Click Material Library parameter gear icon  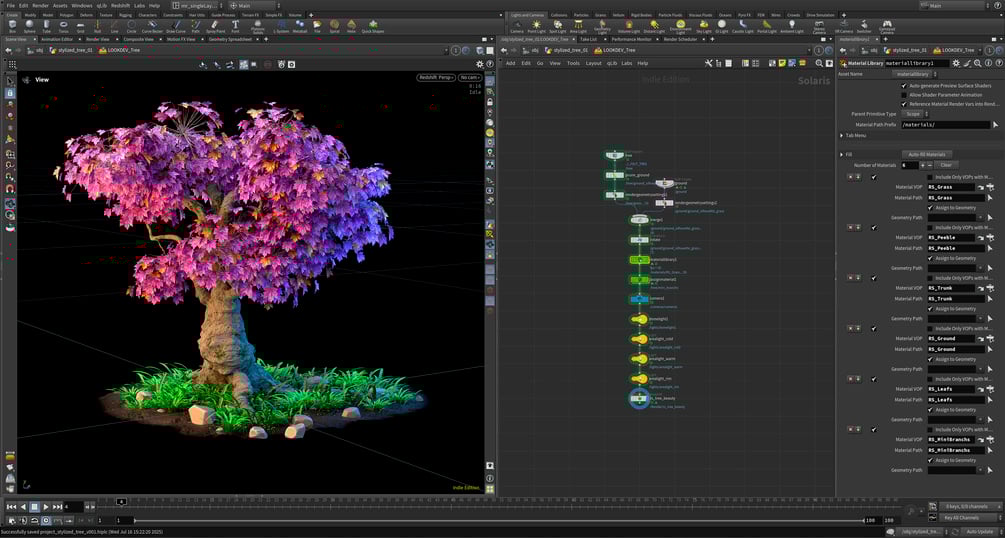[x=956, y=63]
